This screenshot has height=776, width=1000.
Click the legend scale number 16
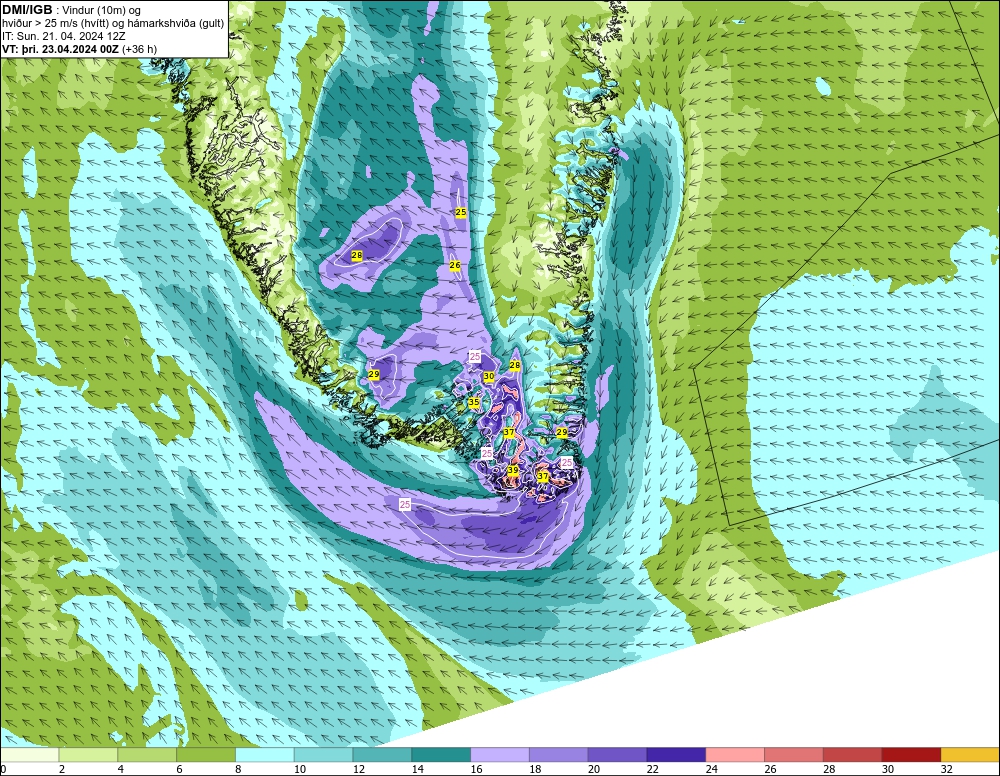(x=476, y=769)
